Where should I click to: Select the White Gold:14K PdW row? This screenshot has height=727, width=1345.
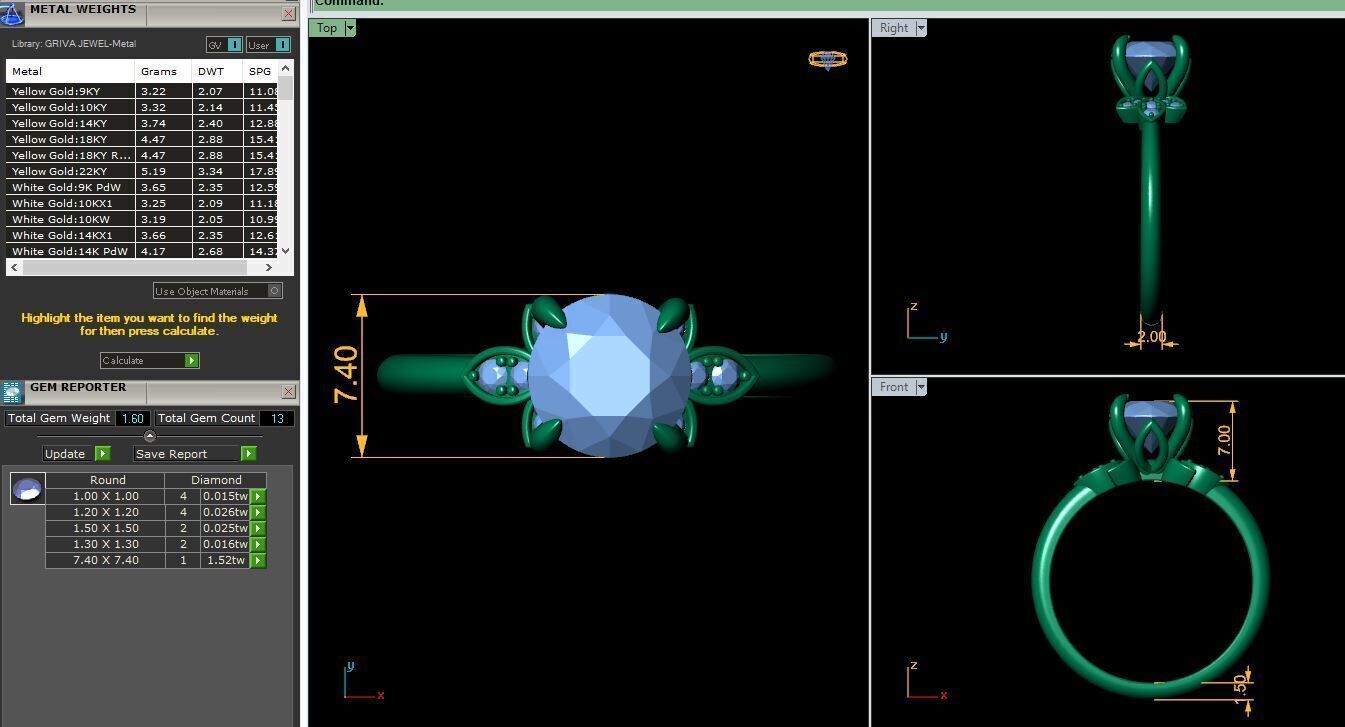(x=142, y=251)
